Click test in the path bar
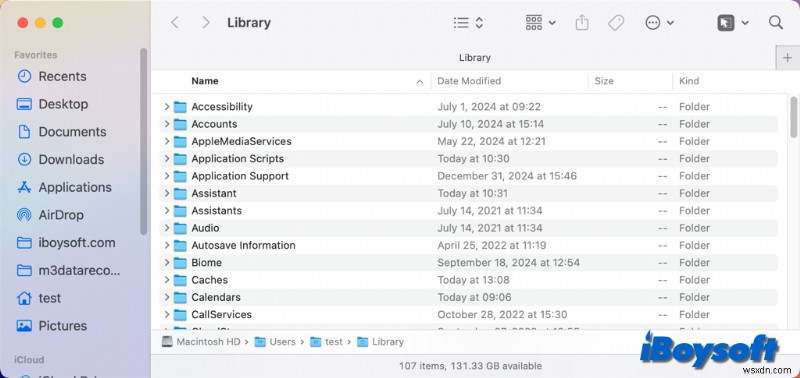This screenshot has height=378, width=800. coord(327,342)
